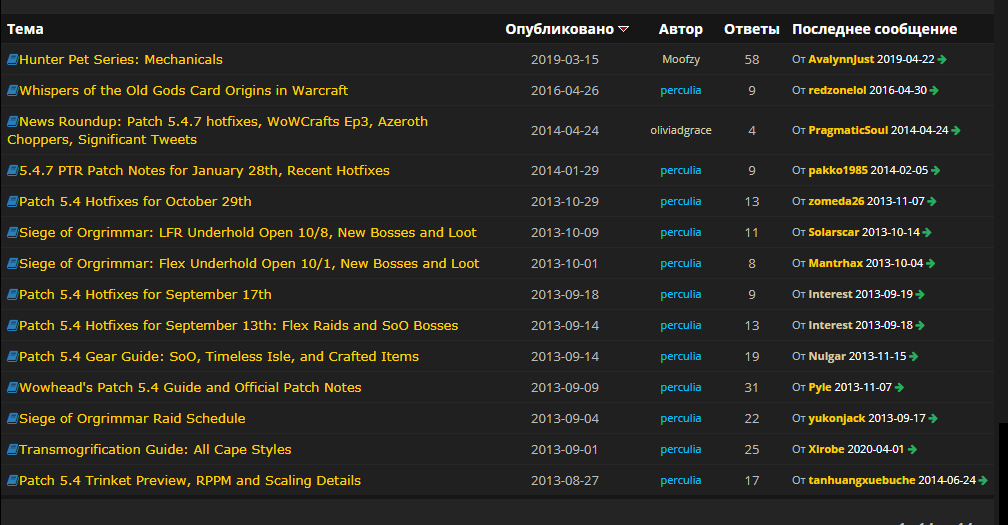The height and width of the screenshot is (525, 1008).
Task: Click book icon beside Siege of Orgrimmar Raid Schedule
Action: pos(12,419)
